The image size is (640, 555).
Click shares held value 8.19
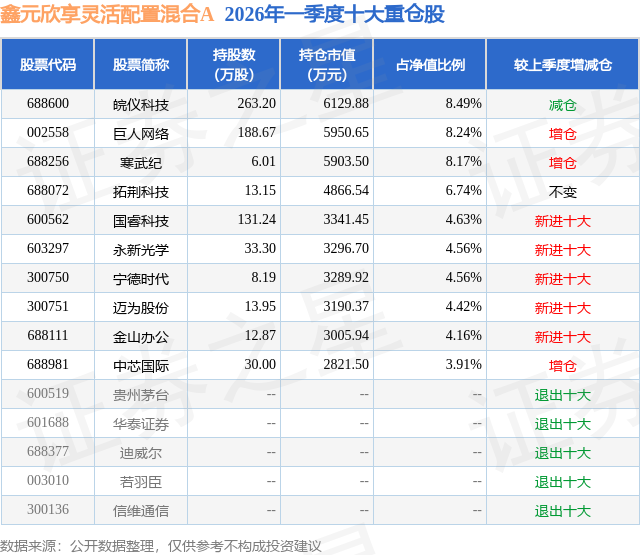tap(263, 278)
